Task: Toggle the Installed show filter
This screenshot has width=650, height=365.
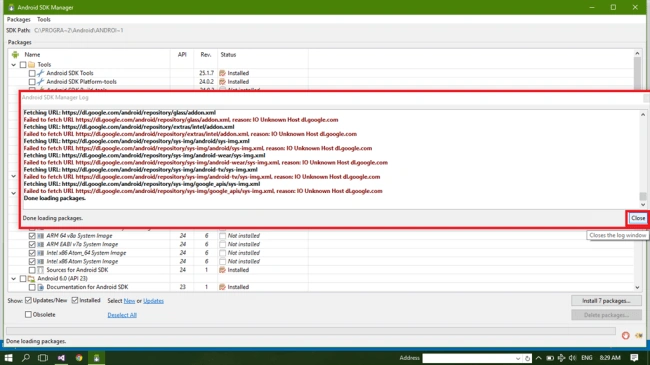Action: tap(75, 300)
